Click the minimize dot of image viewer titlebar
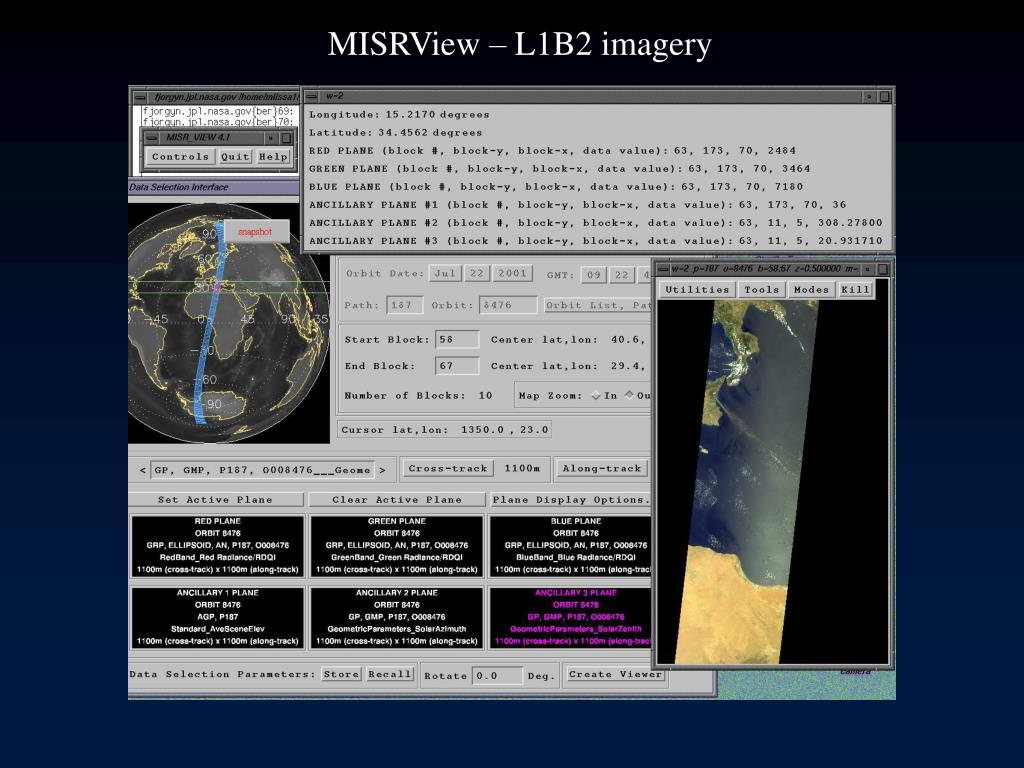Screen dimensions: 1024x768 (868, 270)
